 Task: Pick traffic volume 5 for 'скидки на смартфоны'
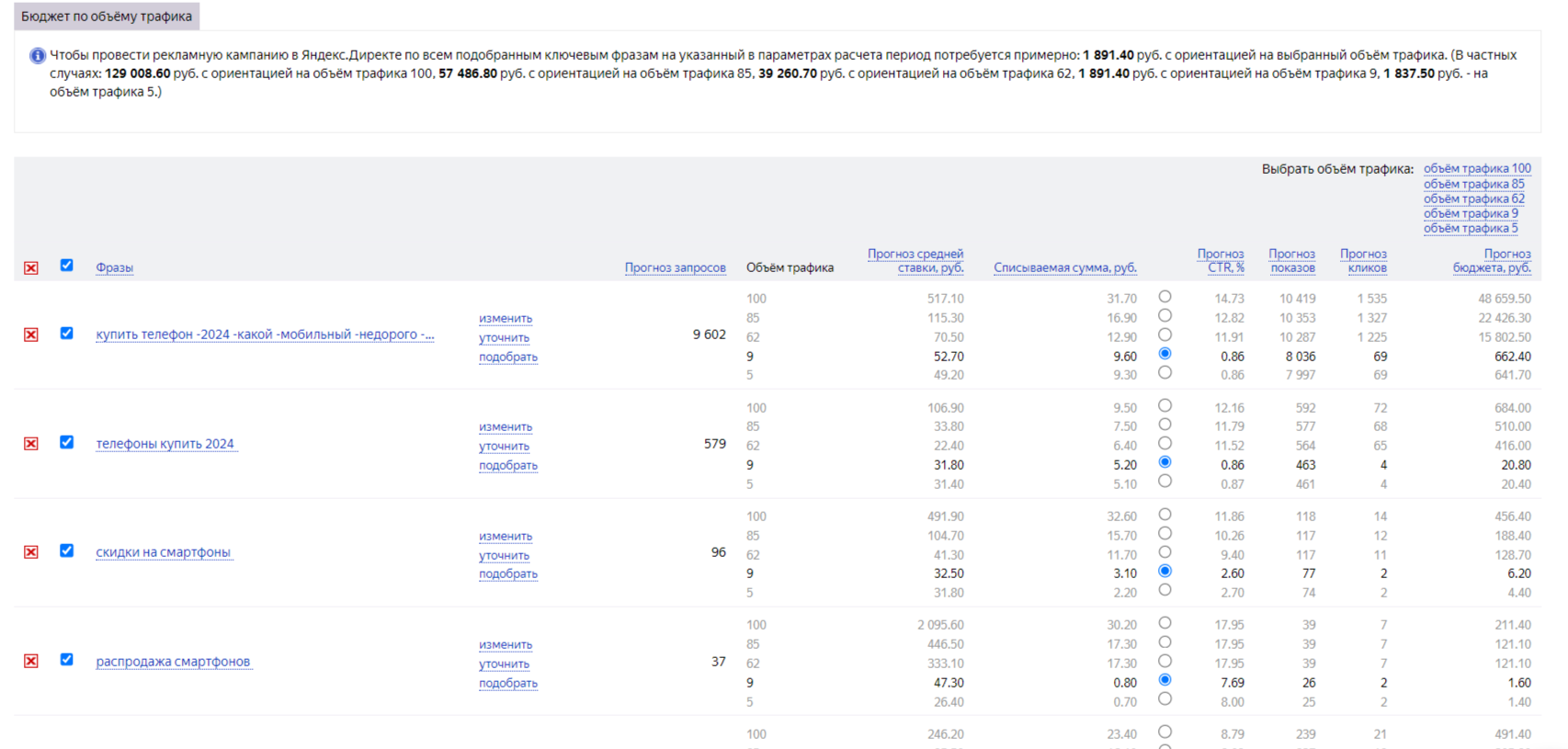(x=1165, y=590)
